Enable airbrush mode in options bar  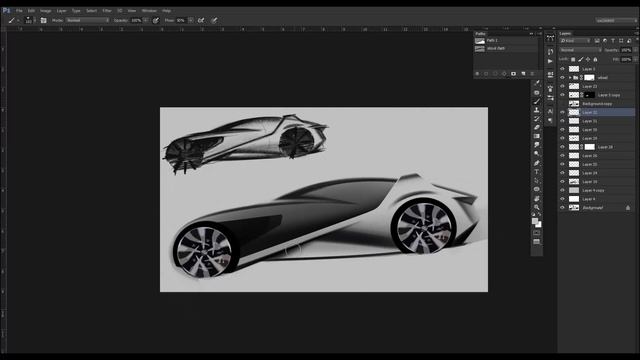(x=201, y=20)
